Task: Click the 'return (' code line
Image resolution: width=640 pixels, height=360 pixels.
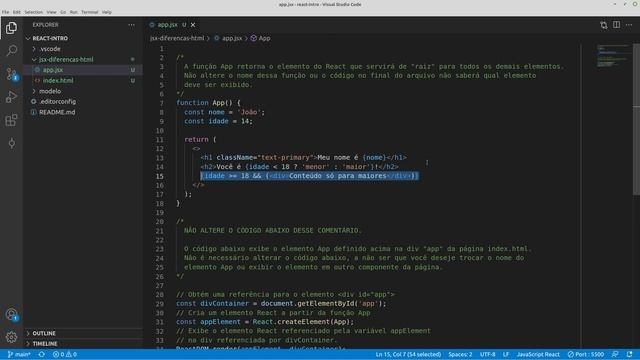Action: (x=200, y=140)
